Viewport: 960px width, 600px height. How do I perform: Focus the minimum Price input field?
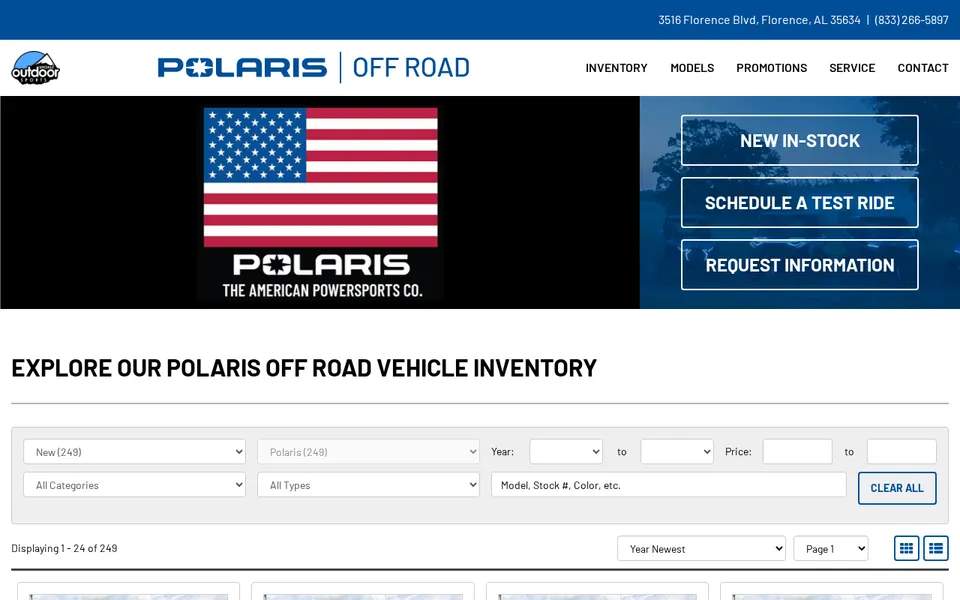[797, 452]
